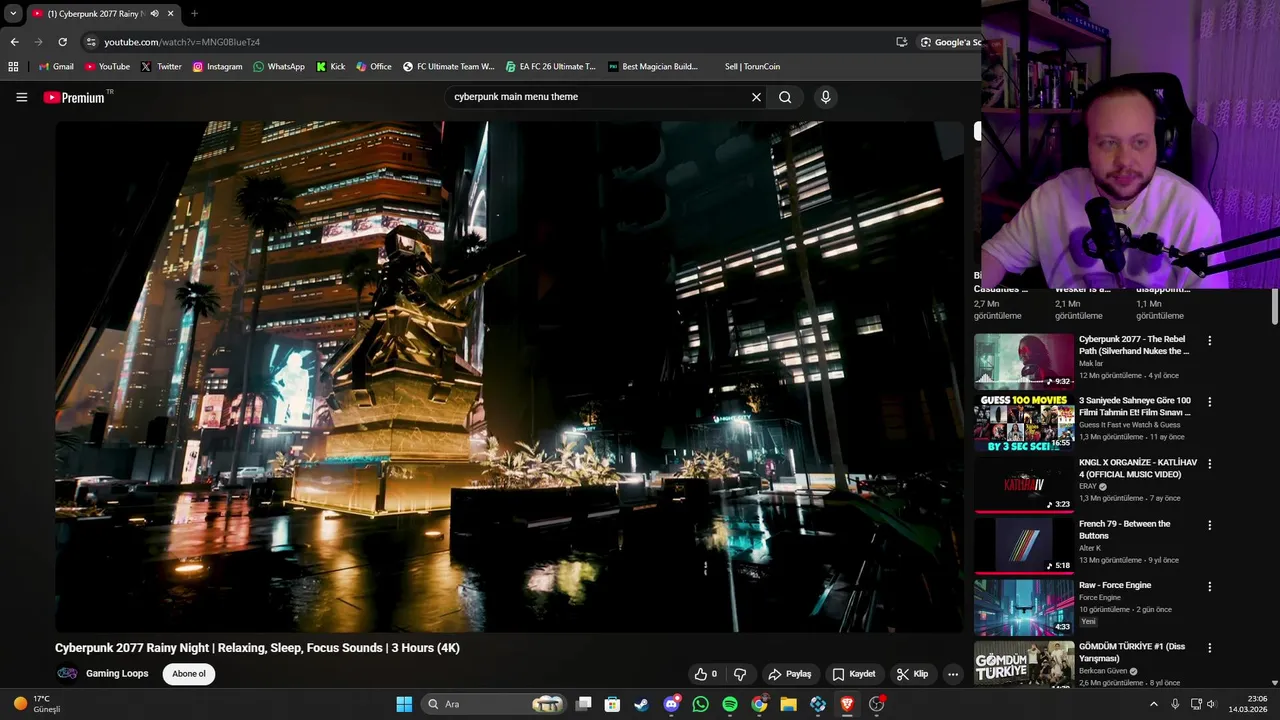Image resolution: width=1280 pixels, height=720 pixels.
Task: Open KNGL X ORGANİZE - KATLİHAV 4 title
Action: (x=1138, y=469)
